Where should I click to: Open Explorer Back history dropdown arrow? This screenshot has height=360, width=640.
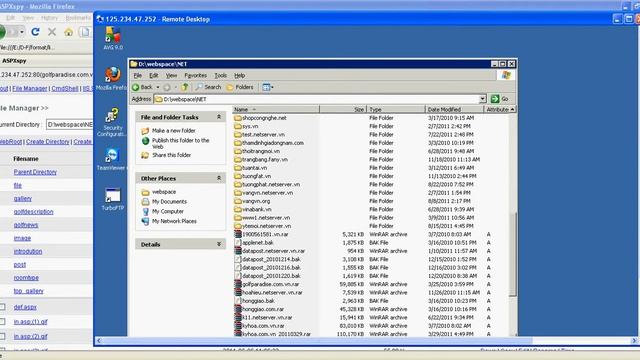pyautogui.click(x=158, y=87)
